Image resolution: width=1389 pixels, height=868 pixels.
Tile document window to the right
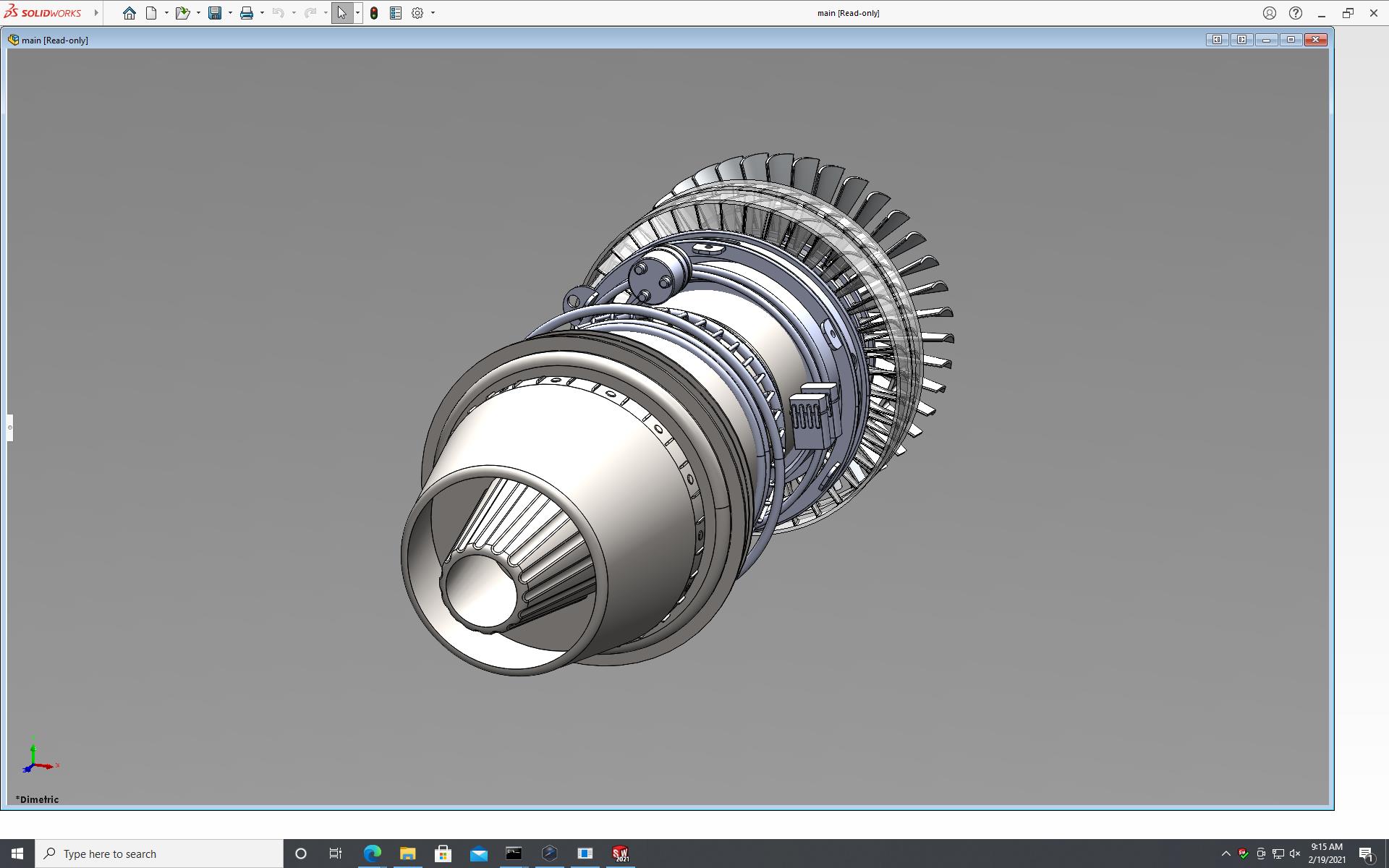point(1241,40)
